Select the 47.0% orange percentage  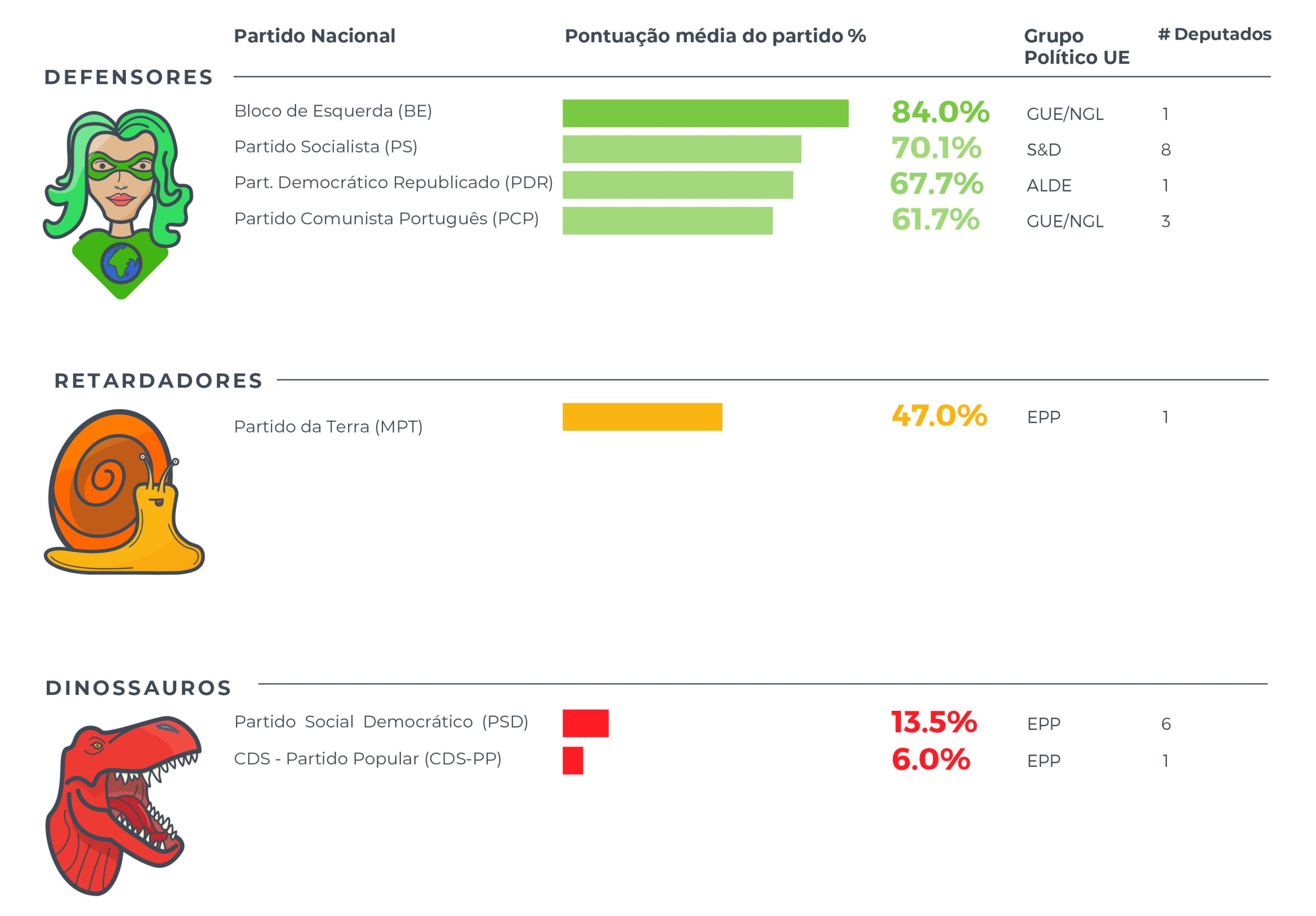(x=939, y=416)
